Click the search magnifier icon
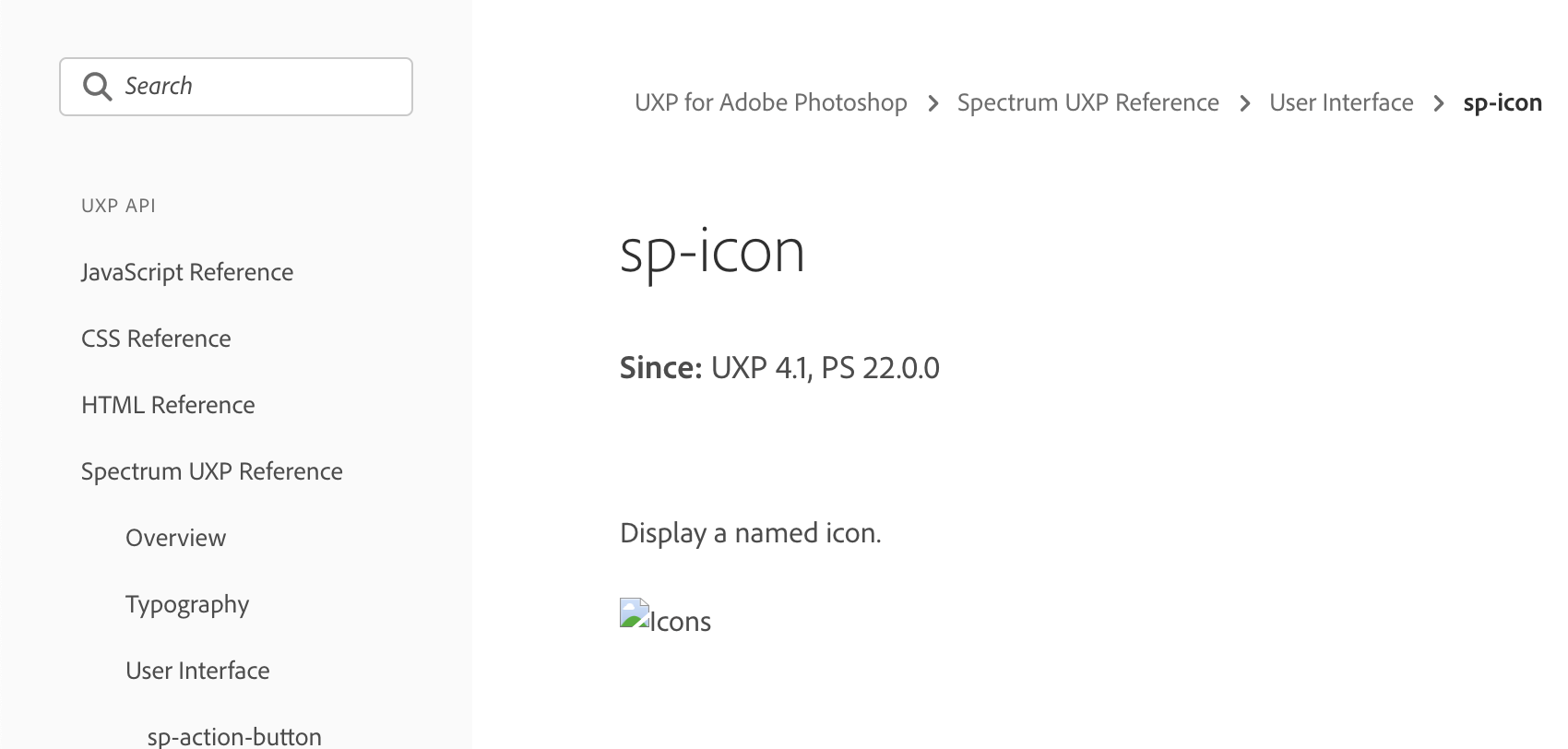The height and width of the screenshot is (749, 1568). click(x=97, y=86)
